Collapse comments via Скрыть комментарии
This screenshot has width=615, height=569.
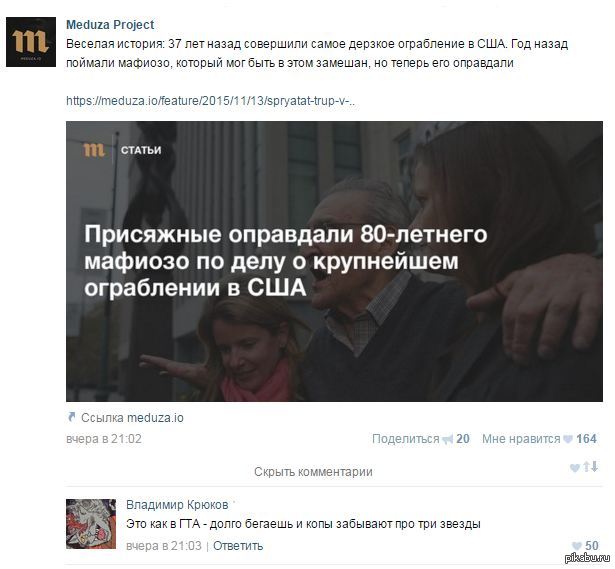click(313, 471)
